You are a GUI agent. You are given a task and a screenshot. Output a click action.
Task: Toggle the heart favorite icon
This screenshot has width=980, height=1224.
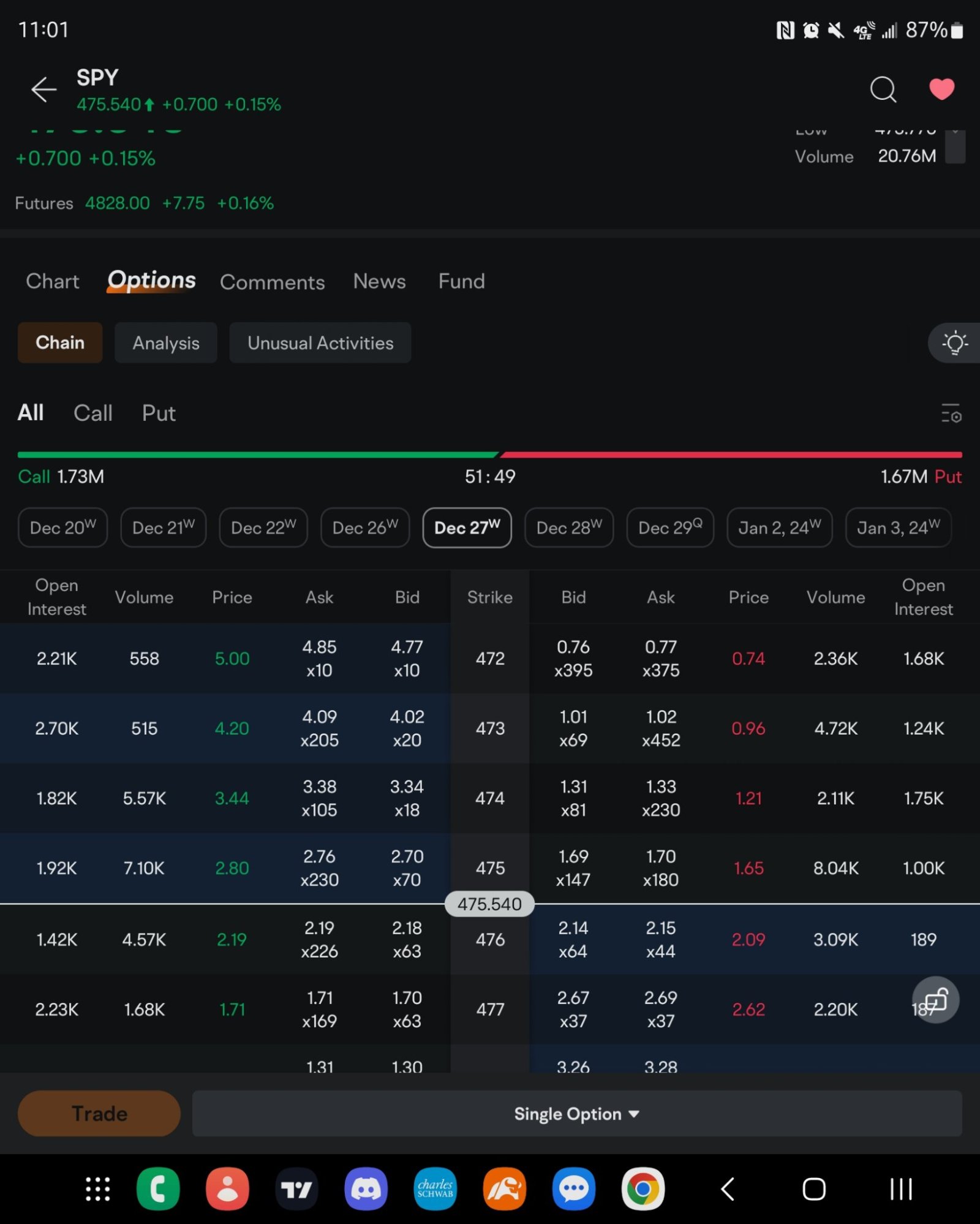(x=941, y=89)
